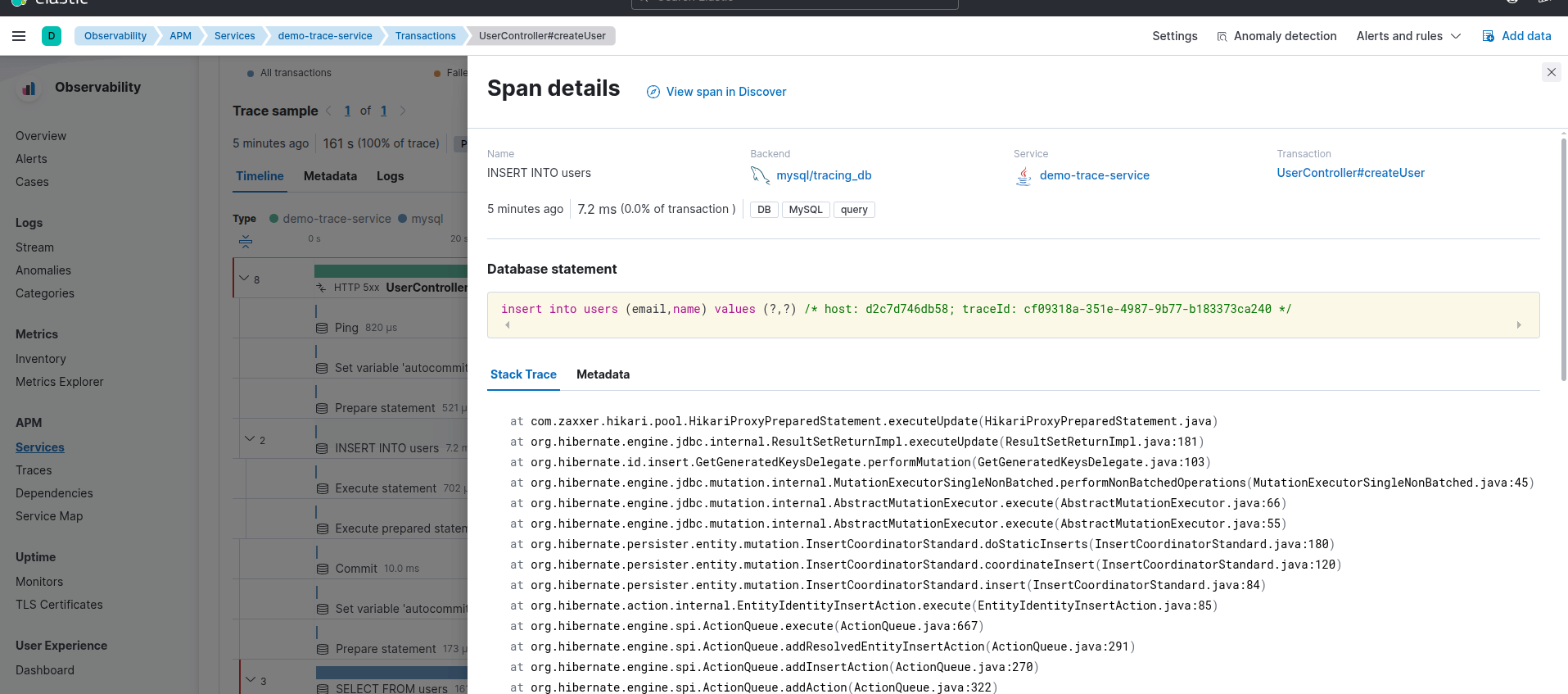Open Anomalies under Logs

(43, 270)
